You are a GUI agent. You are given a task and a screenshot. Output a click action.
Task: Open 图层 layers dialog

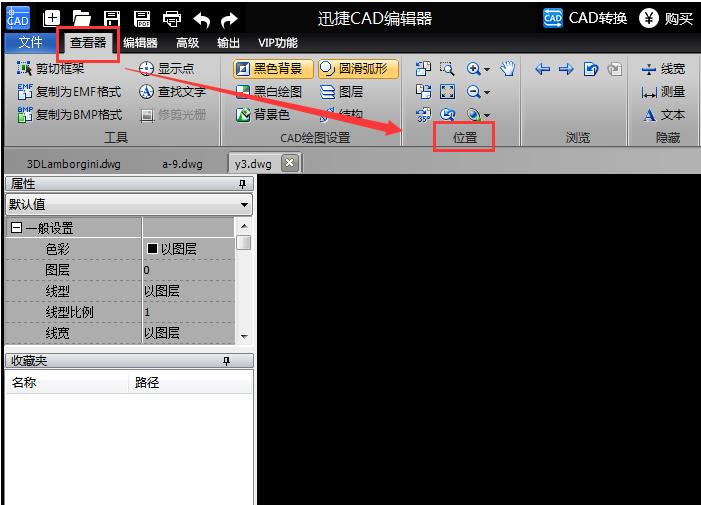(341, 92)
